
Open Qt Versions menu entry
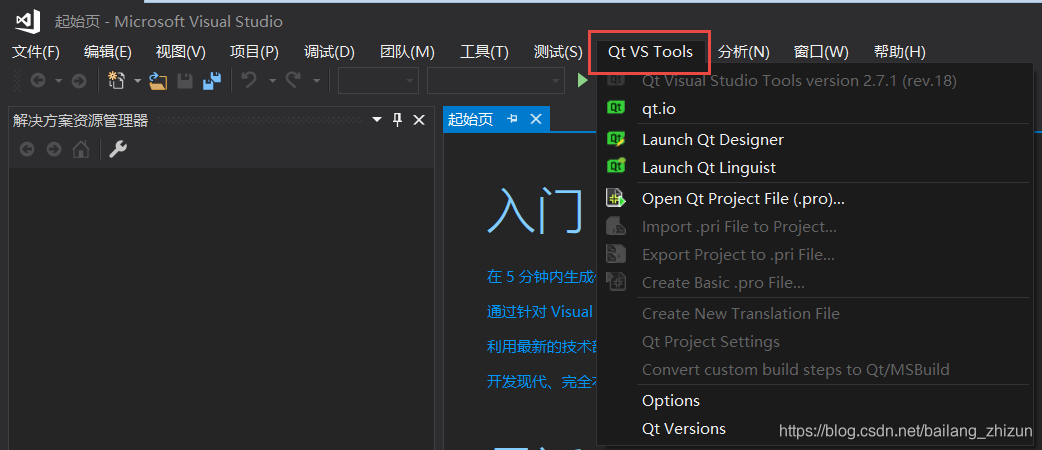pos(815,429)
